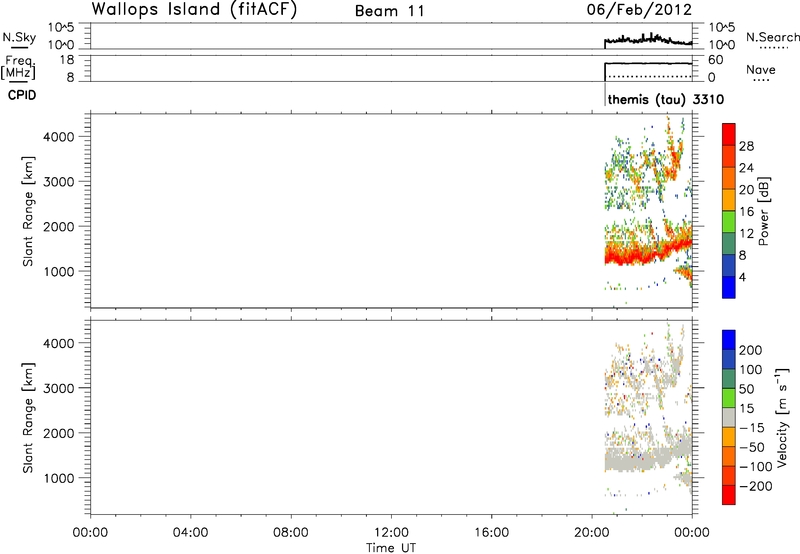Pick the yellow-orange Power segment between 16 and 20

click(729, 200)
